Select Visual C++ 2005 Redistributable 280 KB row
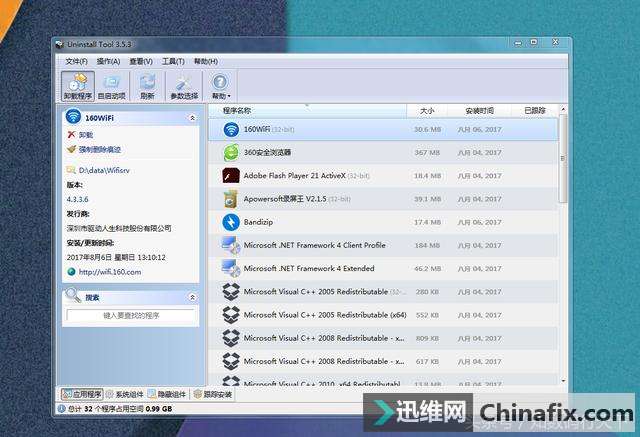 click(383, 292)
